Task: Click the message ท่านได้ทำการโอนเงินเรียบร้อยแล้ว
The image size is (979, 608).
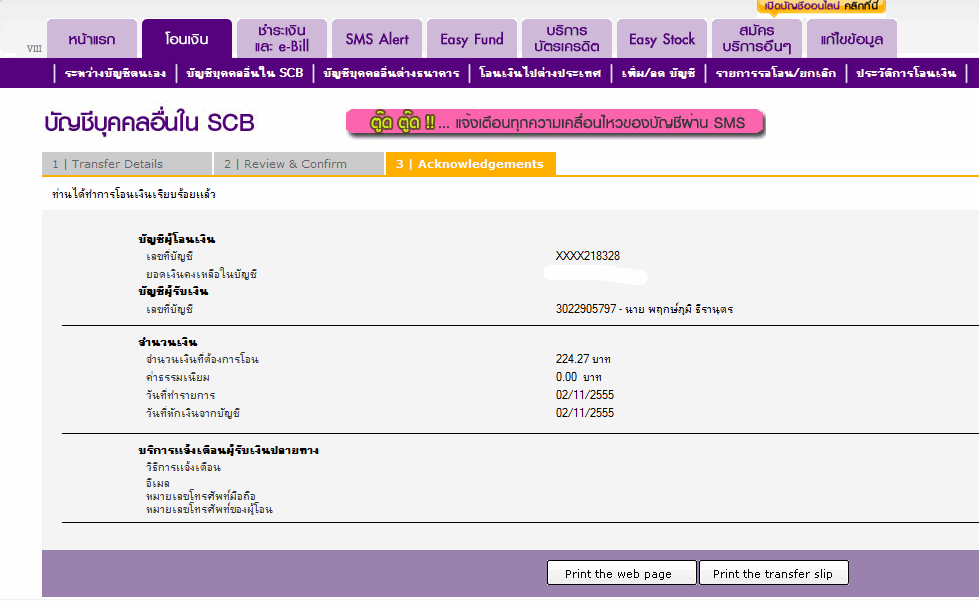Action: [x=134, y=194]
